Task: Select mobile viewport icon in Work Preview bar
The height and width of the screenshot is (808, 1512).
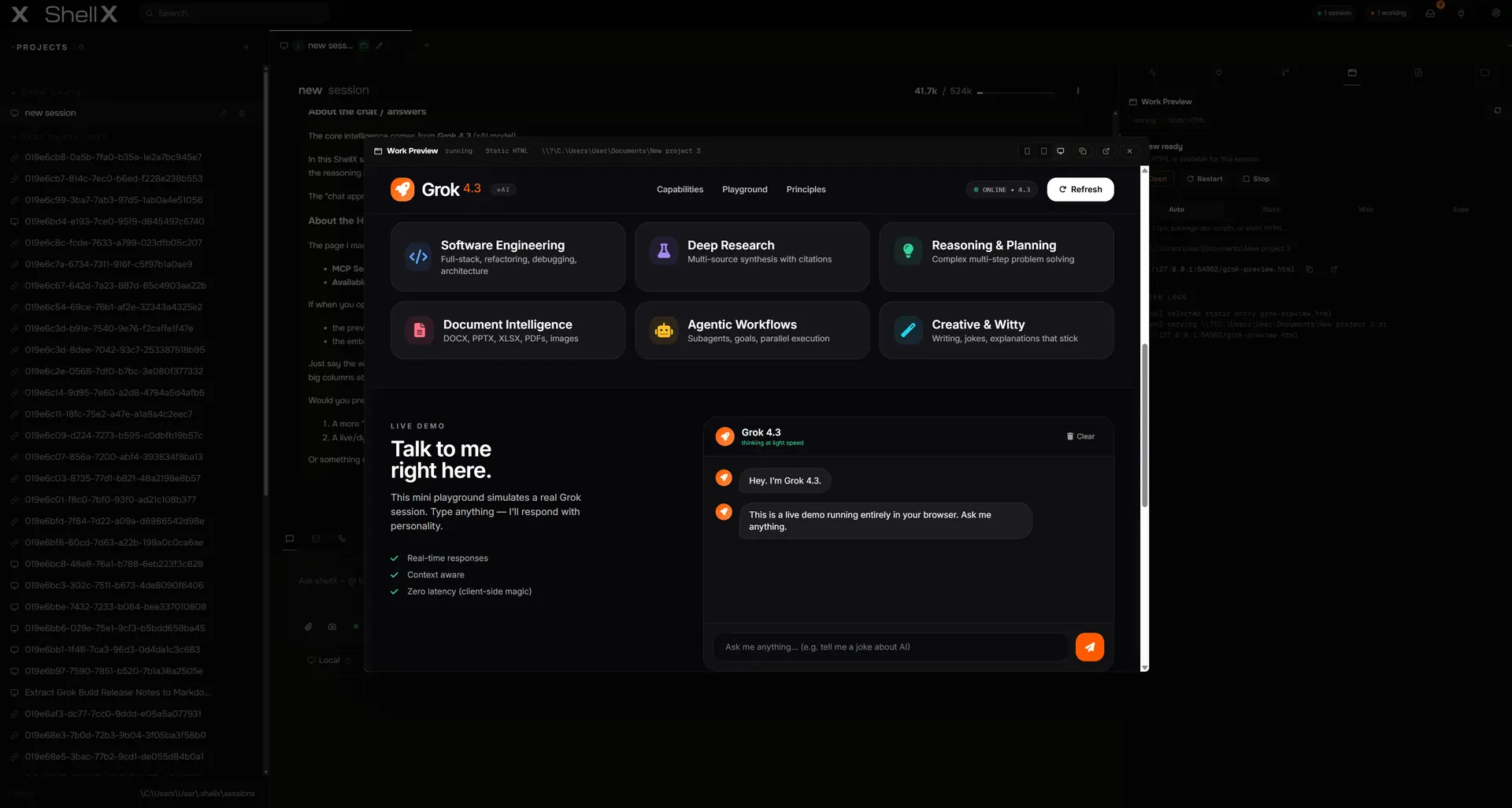Action: coord(1027,151)
